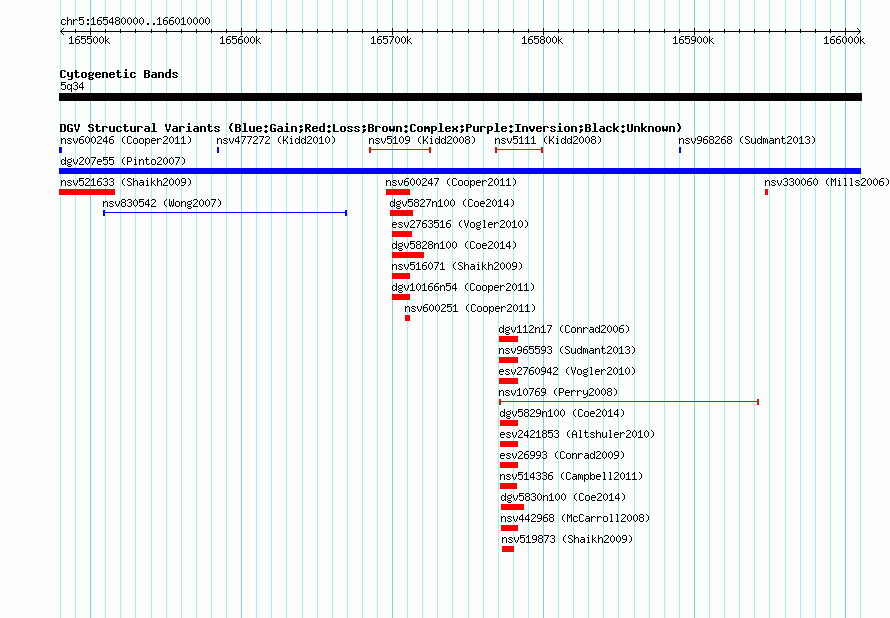This screenshot has height=618, width=890.
Task: Click the red bar under nsv519873
Action: pyautogui.click(x=508, y=549)
